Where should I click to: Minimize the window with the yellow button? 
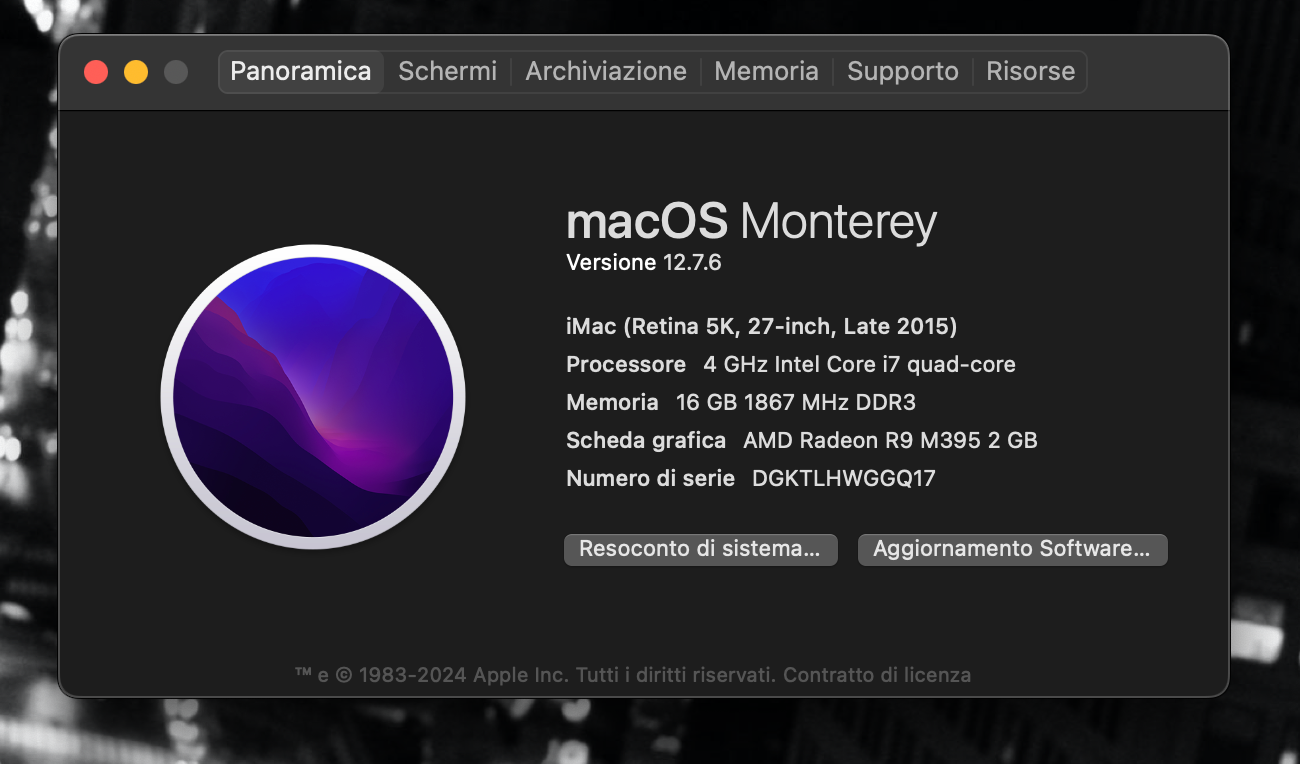coord(136,72)
